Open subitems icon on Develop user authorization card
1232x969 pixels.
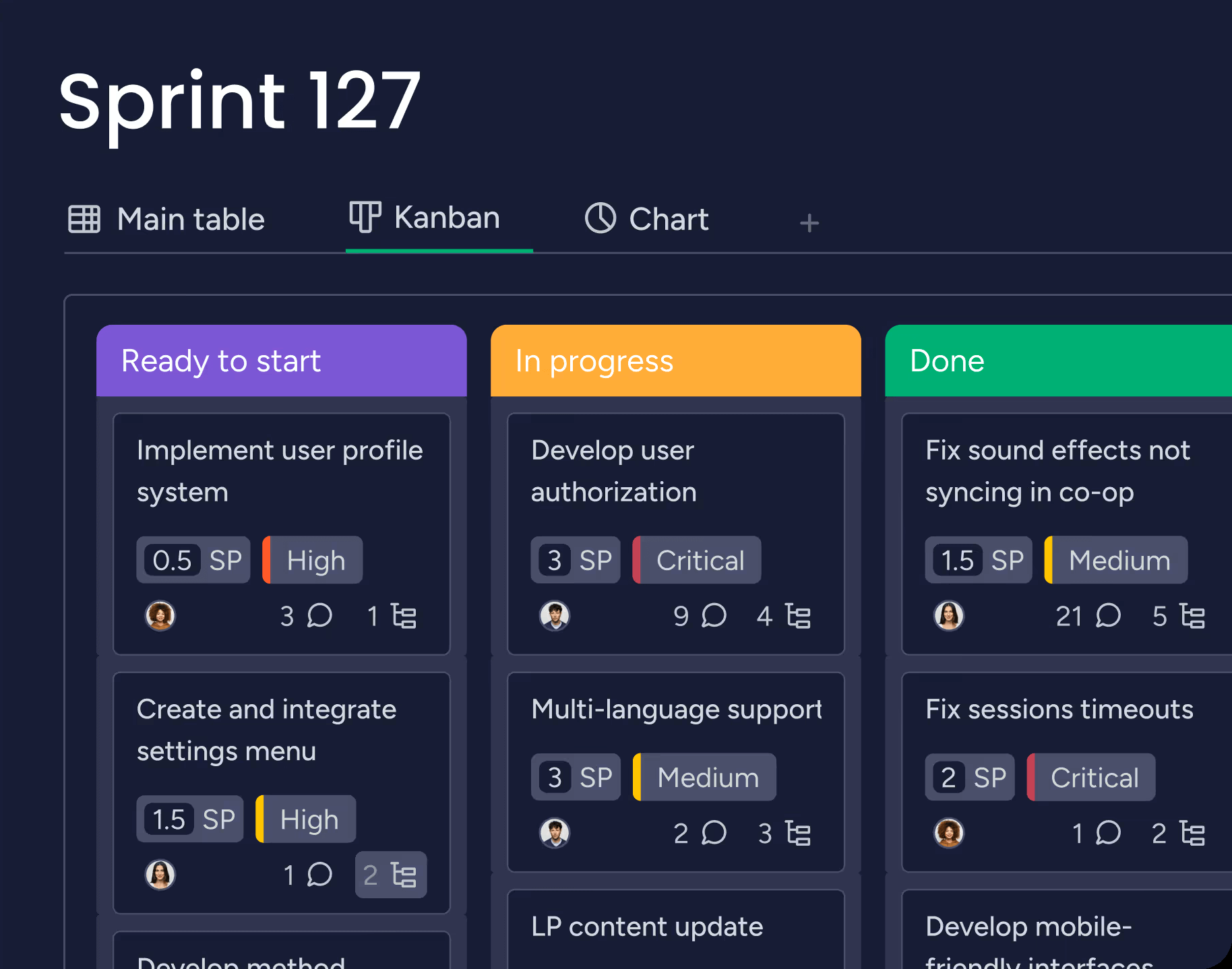(x=797, y=616)
